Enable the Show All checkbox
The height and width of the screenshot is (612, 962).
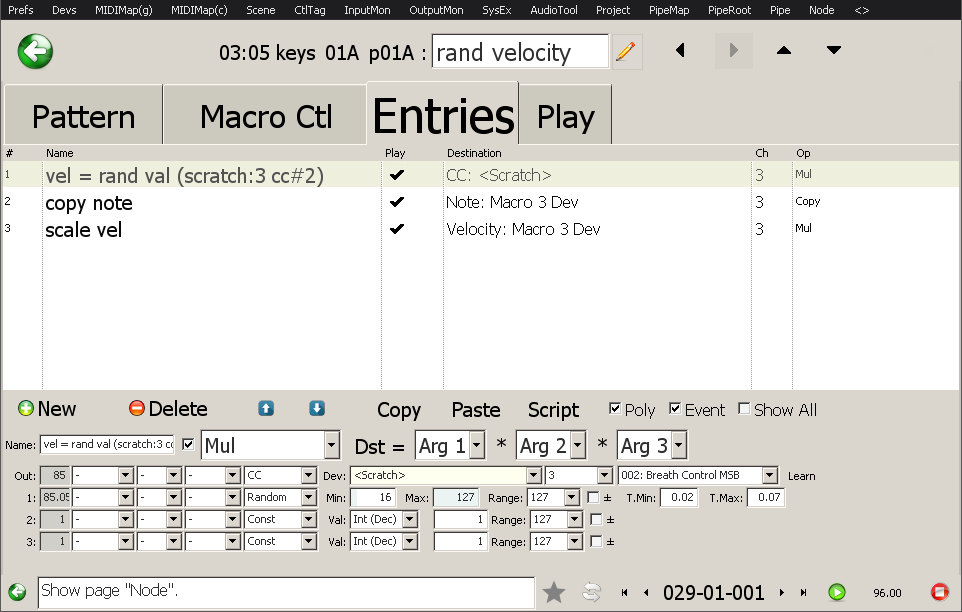tap(744, 409)
